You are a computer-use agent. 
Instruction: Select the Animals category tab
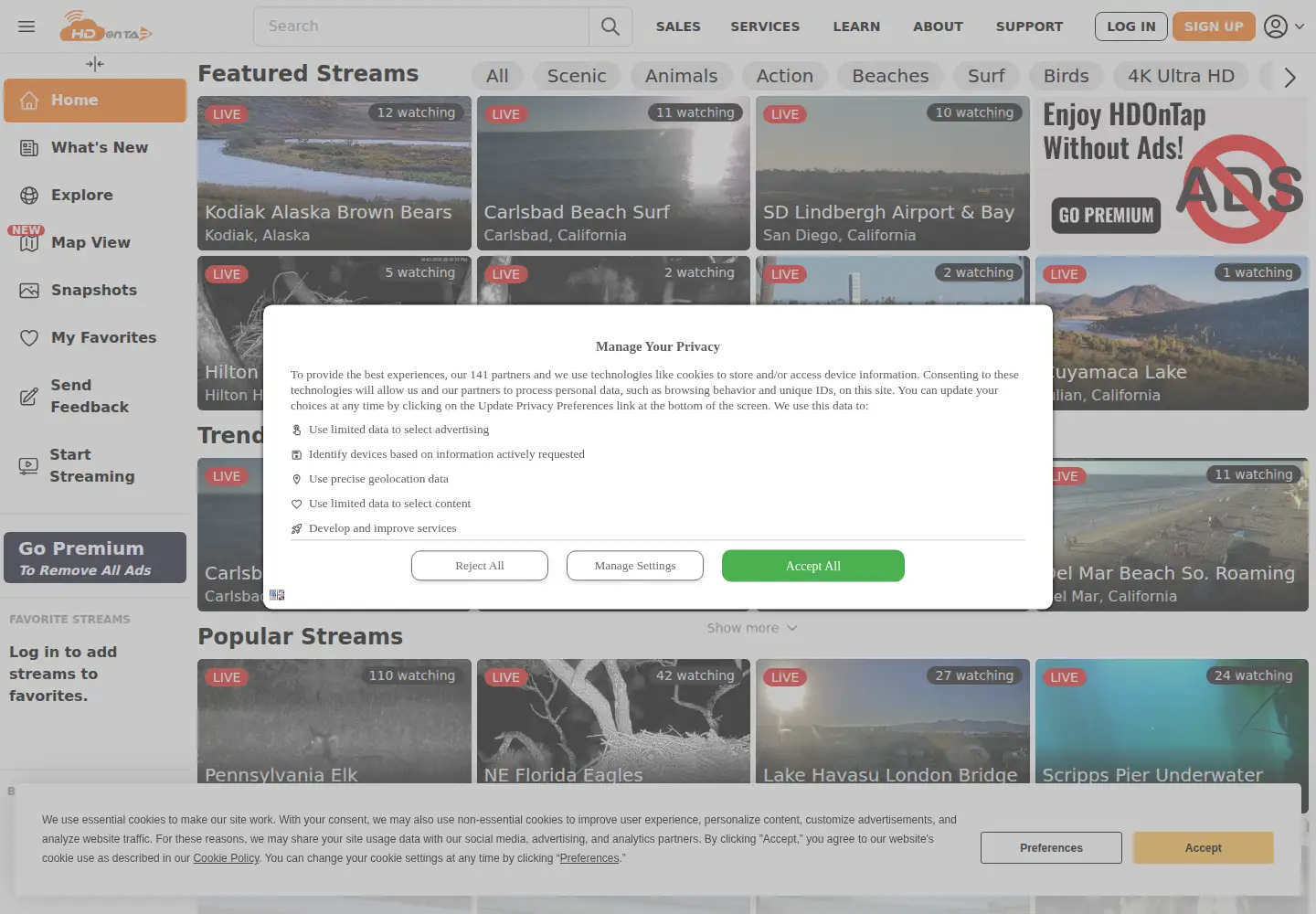pos(682,76)
